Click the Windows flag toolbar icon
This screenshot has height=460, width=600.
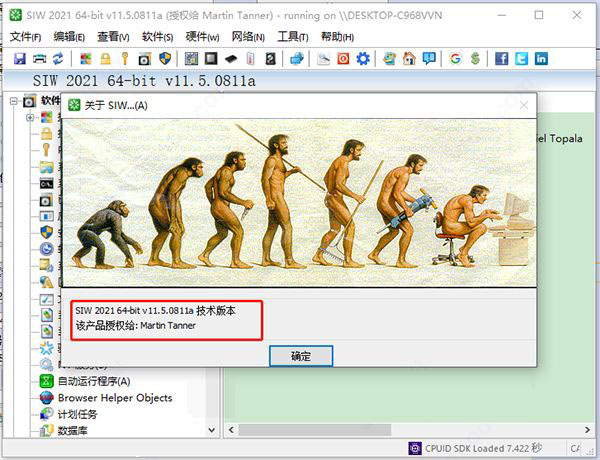pos(86,59)
